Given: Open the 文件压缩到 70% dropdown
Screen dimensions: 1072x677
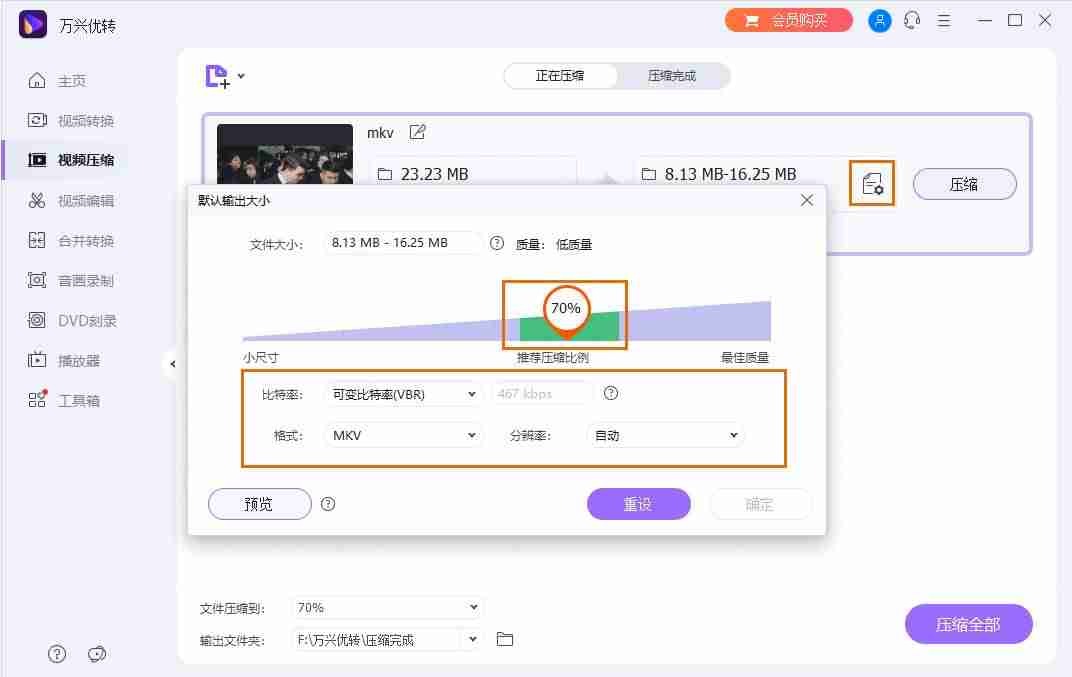Looking at the screenshot, I should tap(387, 607).
